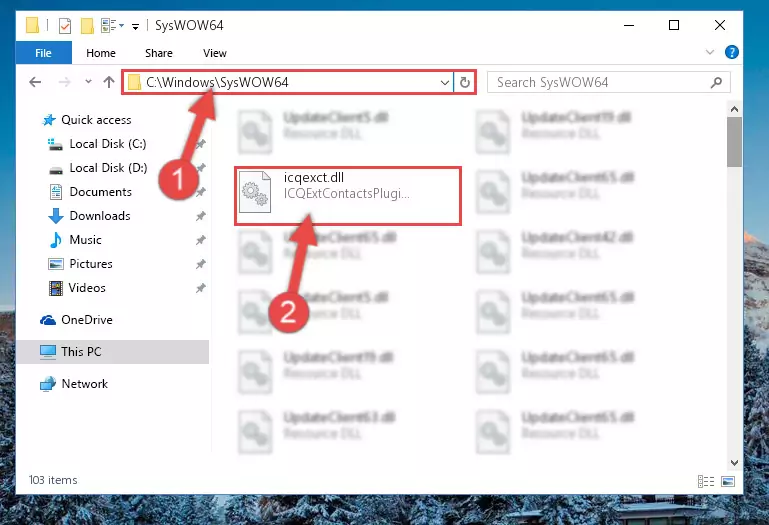This screenshot has width=769, height=525.
Task: Click the Documents page icon
Action: click(56, 192)
